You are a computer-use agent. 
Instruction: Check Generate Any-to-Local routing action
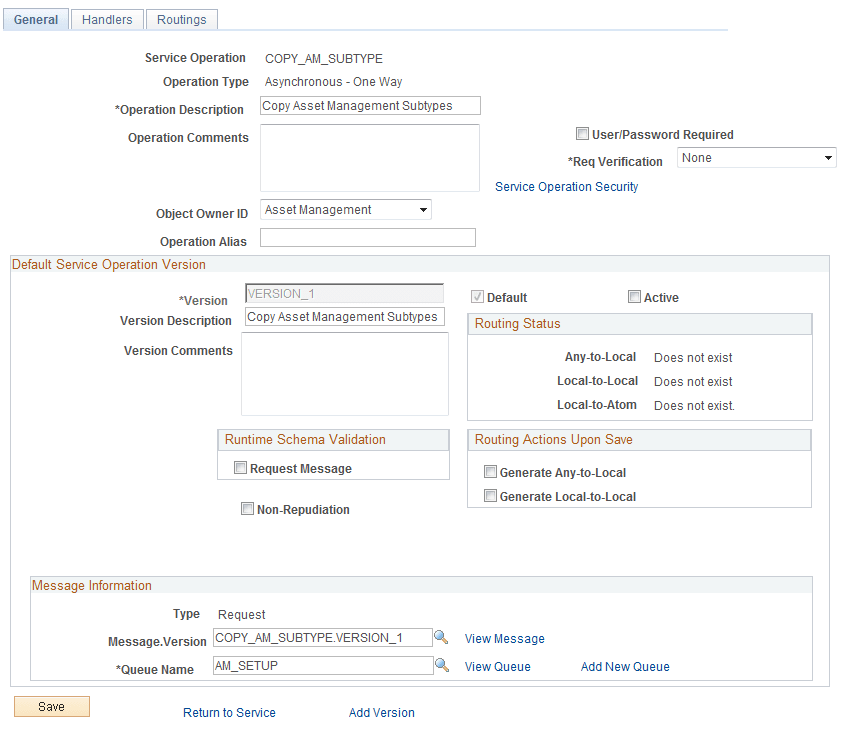pos(490,471)
